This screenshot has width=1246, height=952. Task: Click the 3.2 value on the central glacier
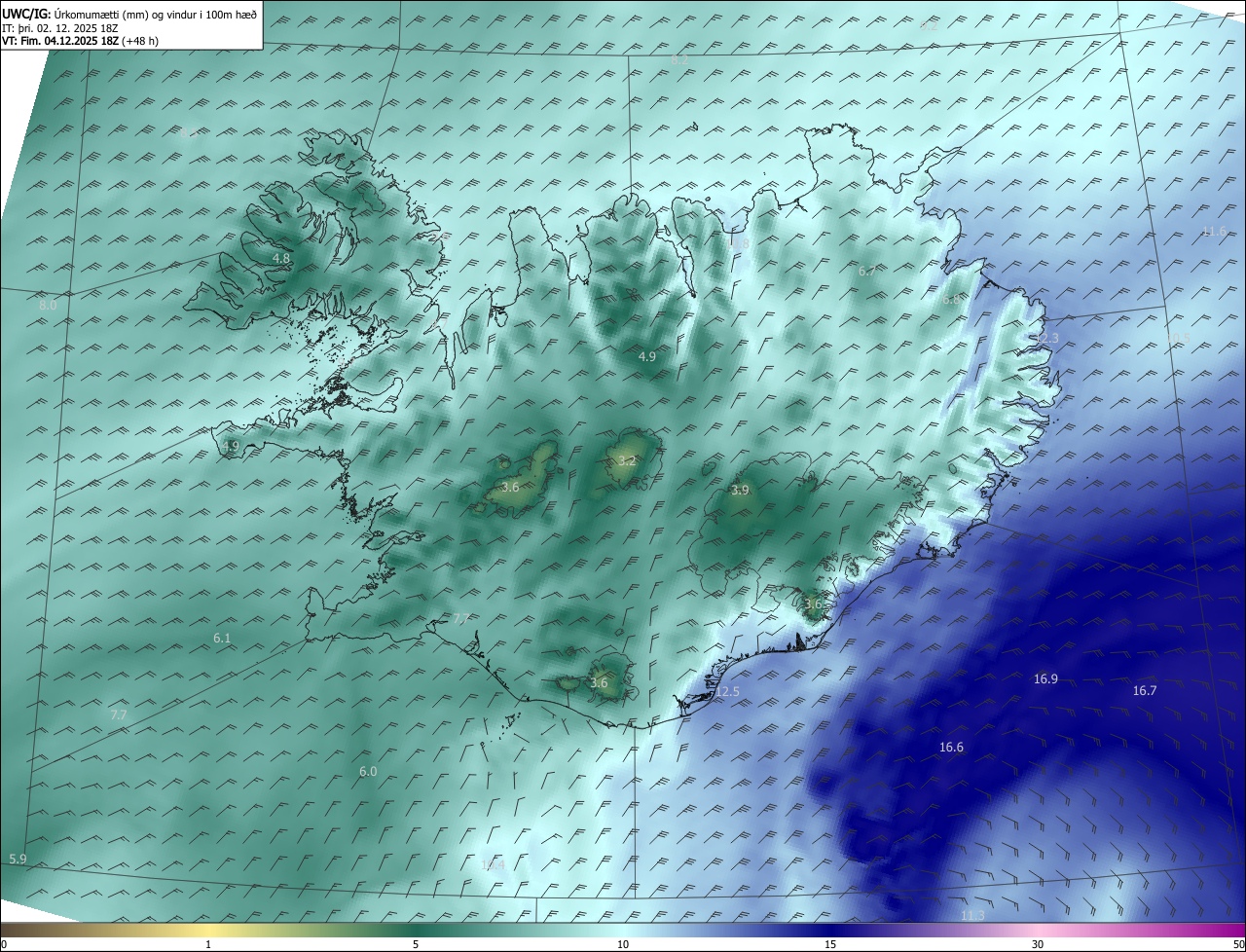pos(627,461)
